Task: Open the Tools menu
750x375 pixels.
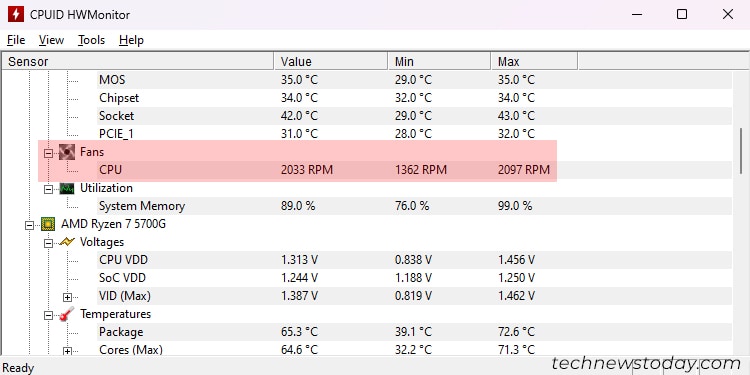Action: pyautogui.click(x=91, y=40)
